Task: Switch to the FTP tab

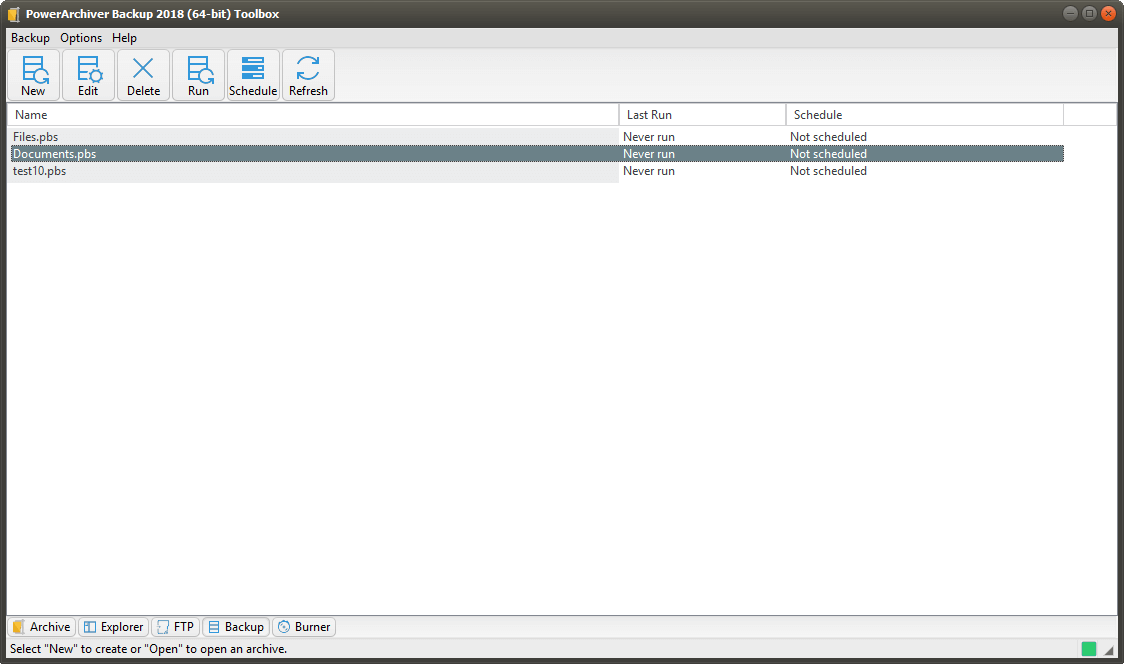Action: click(176, 627)
